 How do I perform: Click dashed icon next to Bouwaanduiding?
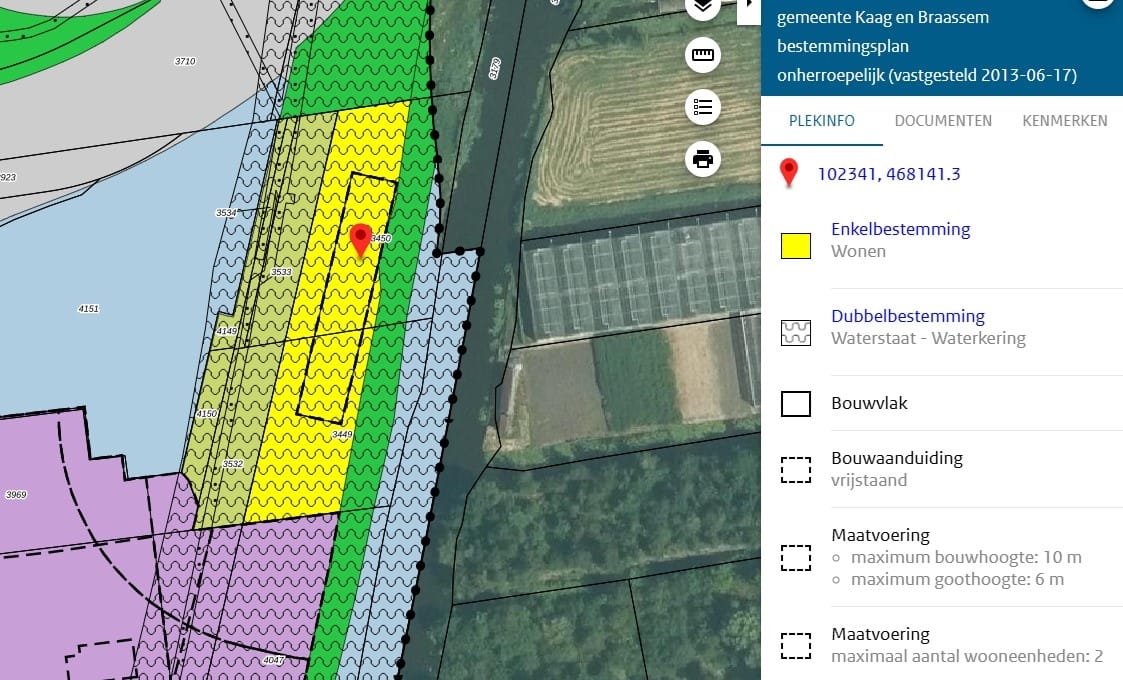795,470
